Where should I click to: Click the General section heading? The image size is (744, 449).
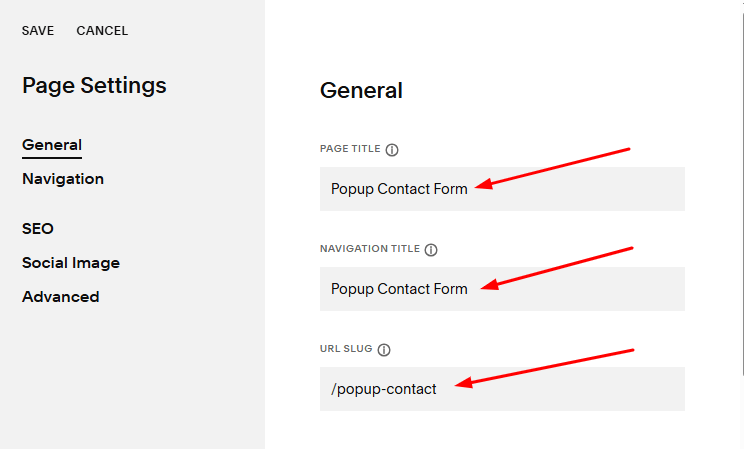(x=361, y=91)
